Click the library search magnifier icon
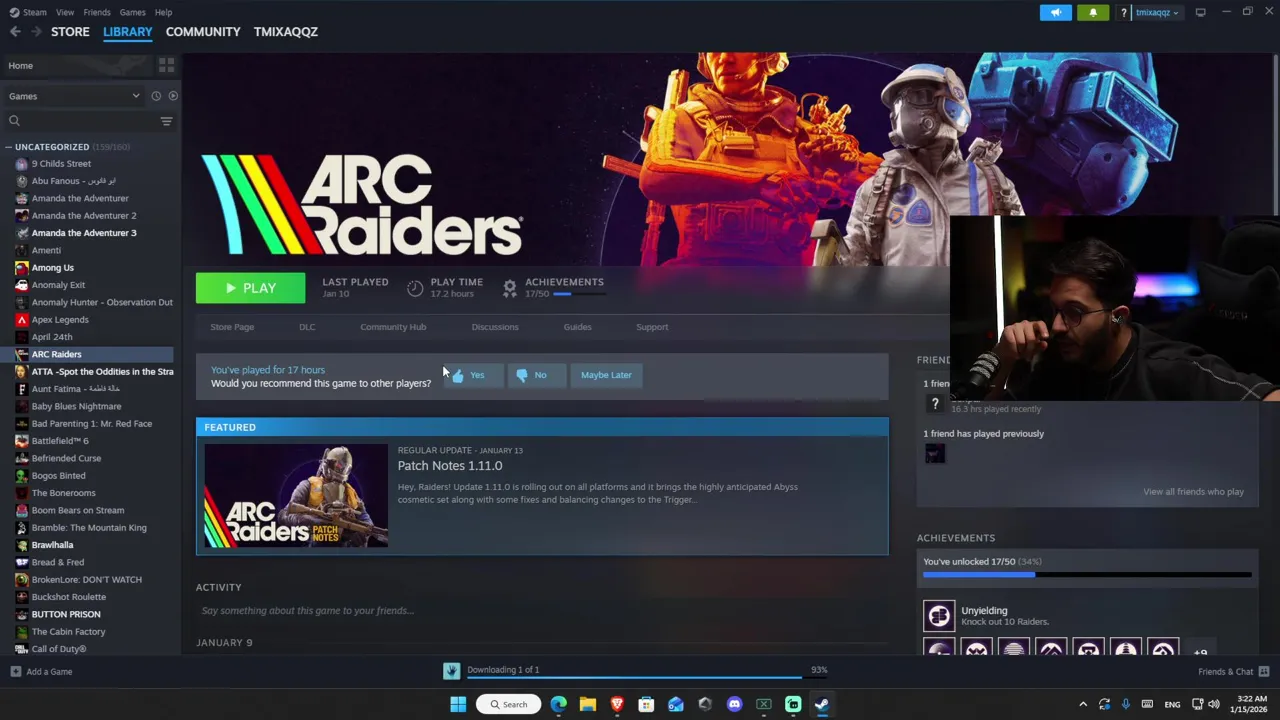 [x=14, y=121]
